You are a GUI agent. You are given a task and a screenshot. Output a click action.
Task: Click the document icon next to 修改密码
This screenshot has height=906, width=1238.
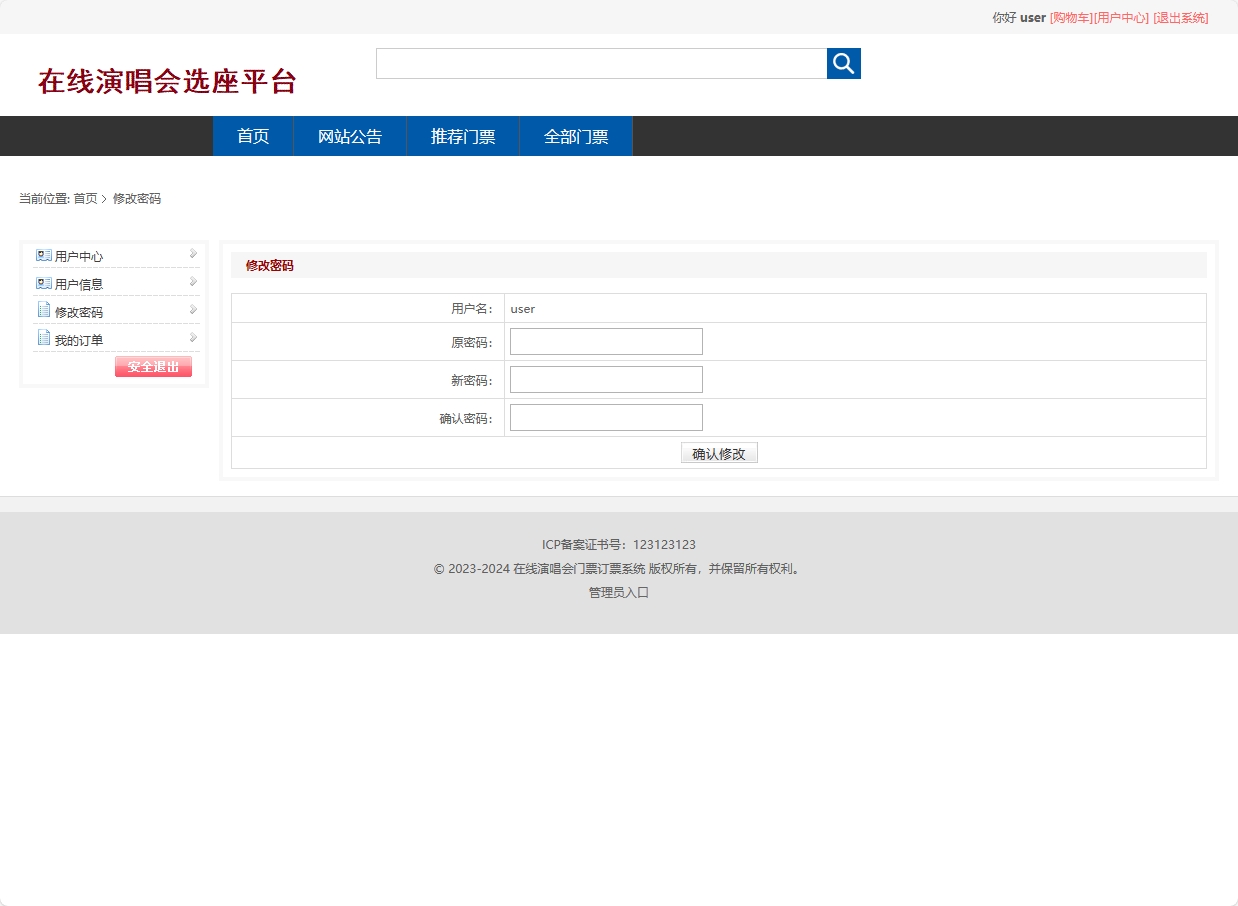coord(44,310)
